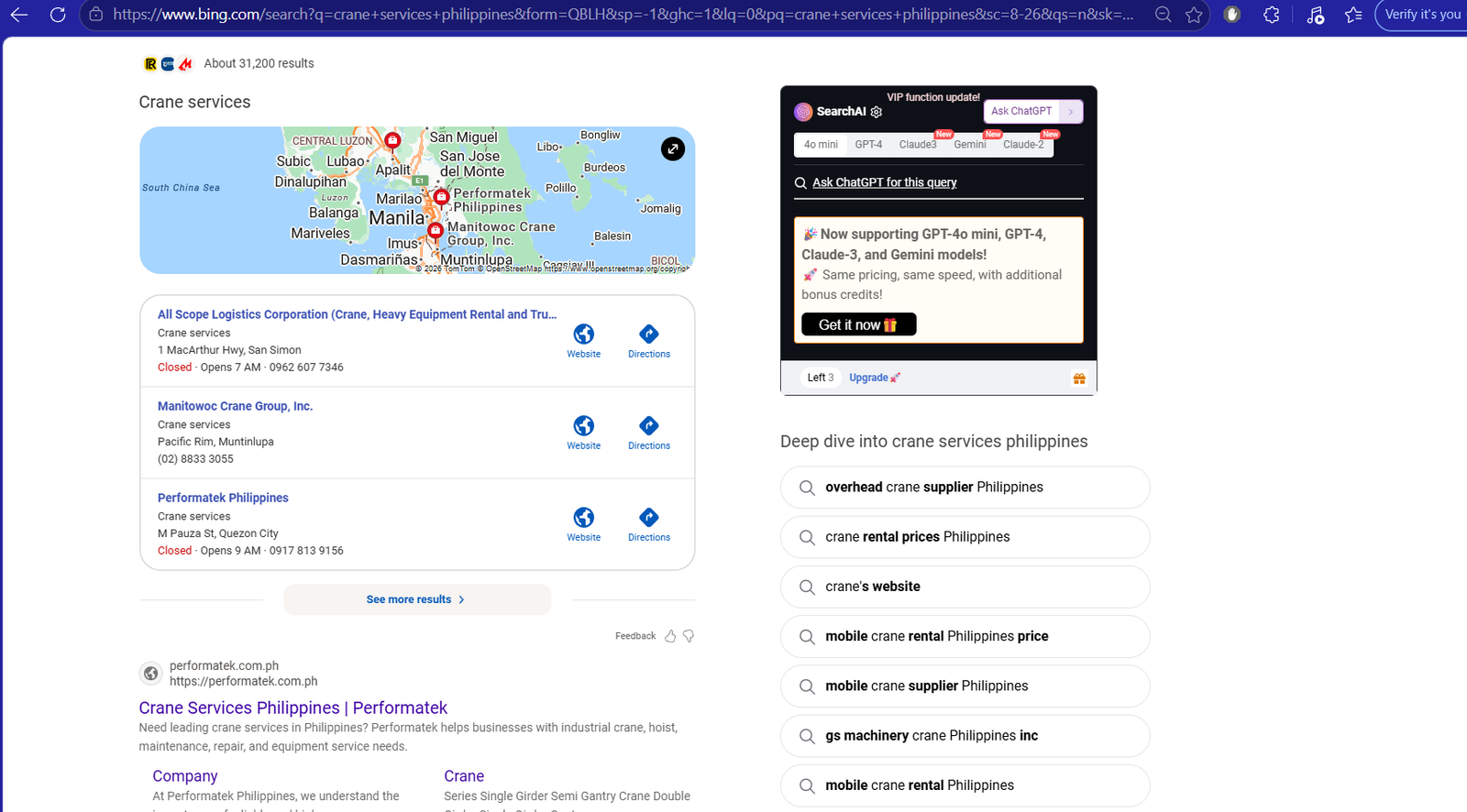Click the zoom magnifier icon in address bar
This screenshot has width=1467, height=812.
tap(1163, 15)
